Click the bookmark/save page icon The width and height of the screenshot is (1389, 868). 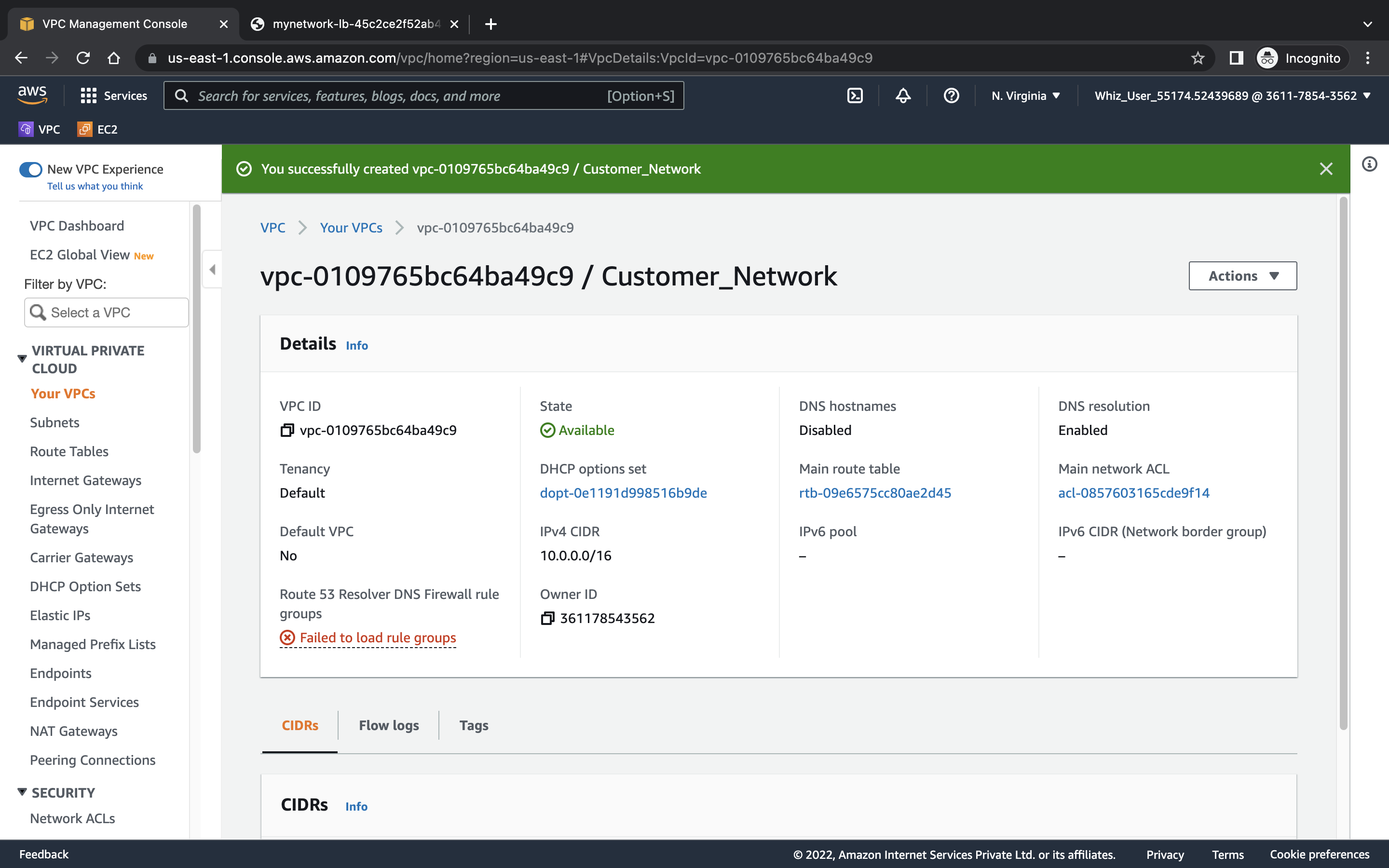(x=1197, y=57)
